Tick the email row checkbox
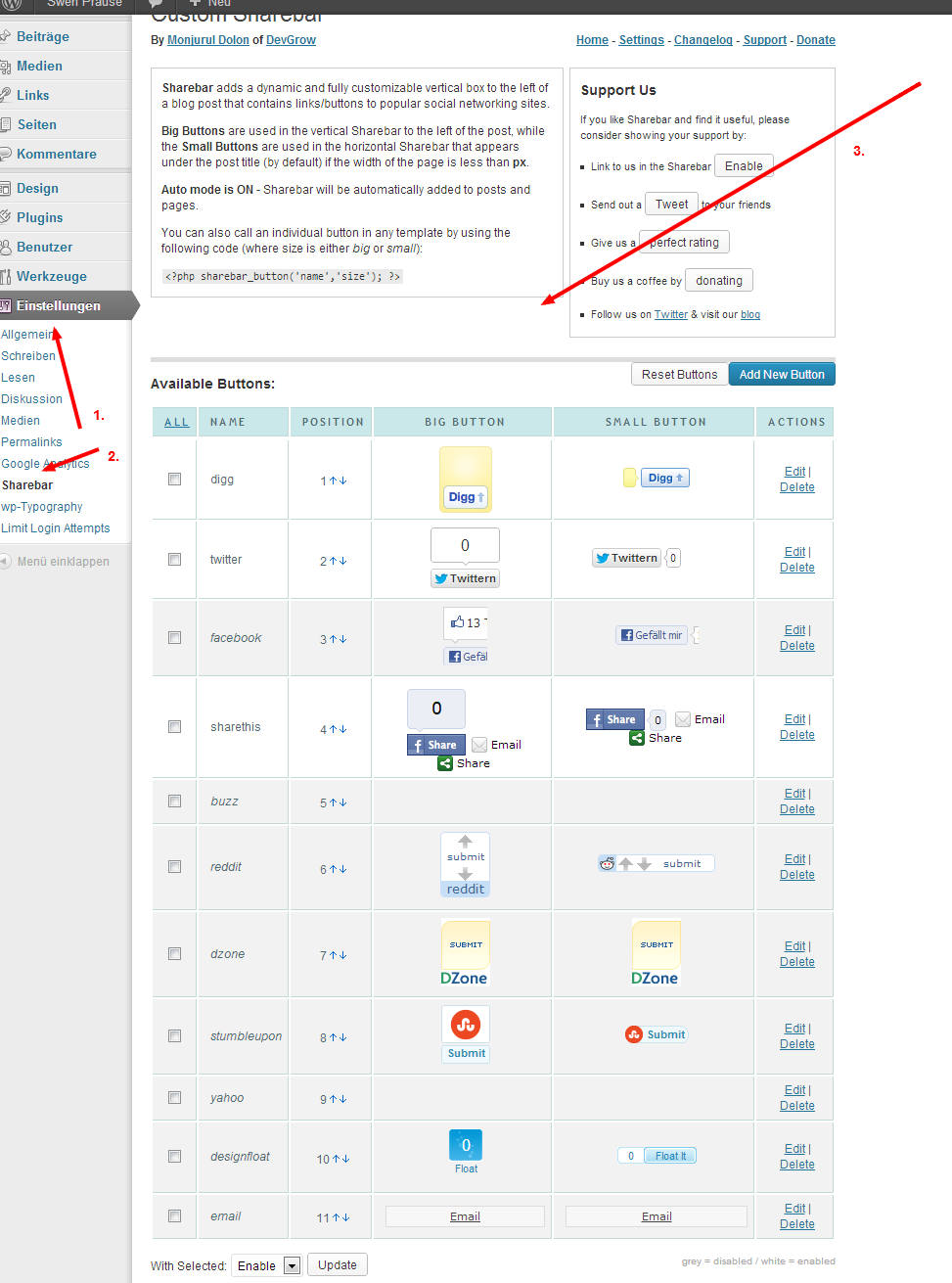The width and height of the screenshot is (952, 1283). [x=175, y=1216]
